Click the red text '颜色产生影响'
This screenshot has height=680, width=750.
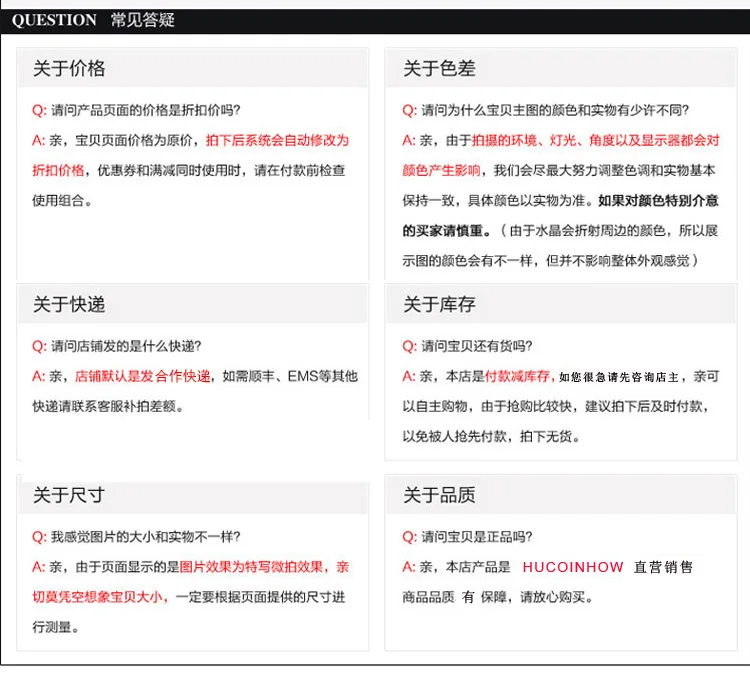click(x=441, y=171)
